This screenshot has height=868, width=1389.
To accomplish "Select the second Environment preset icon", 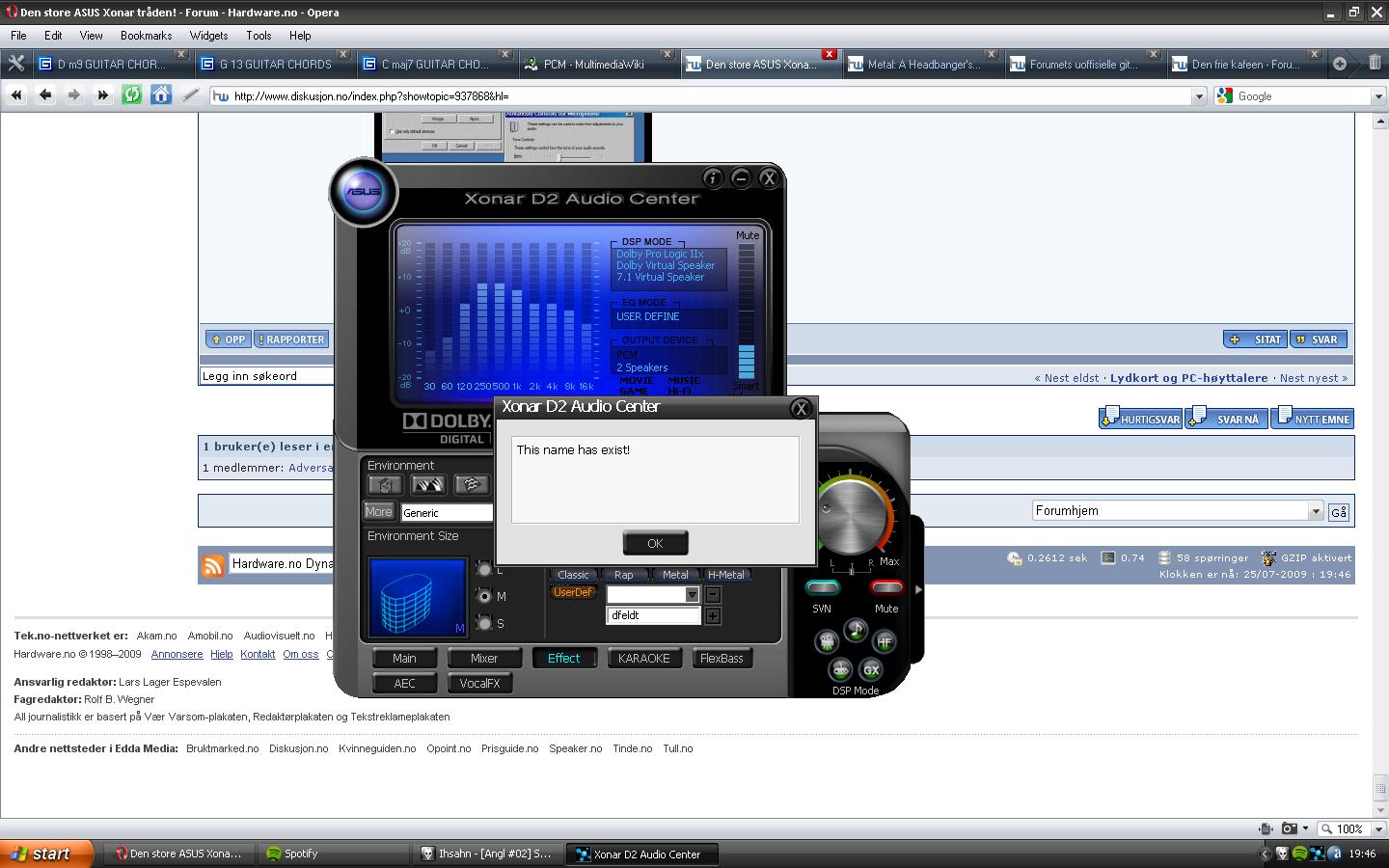I will (x=427, y=485).
